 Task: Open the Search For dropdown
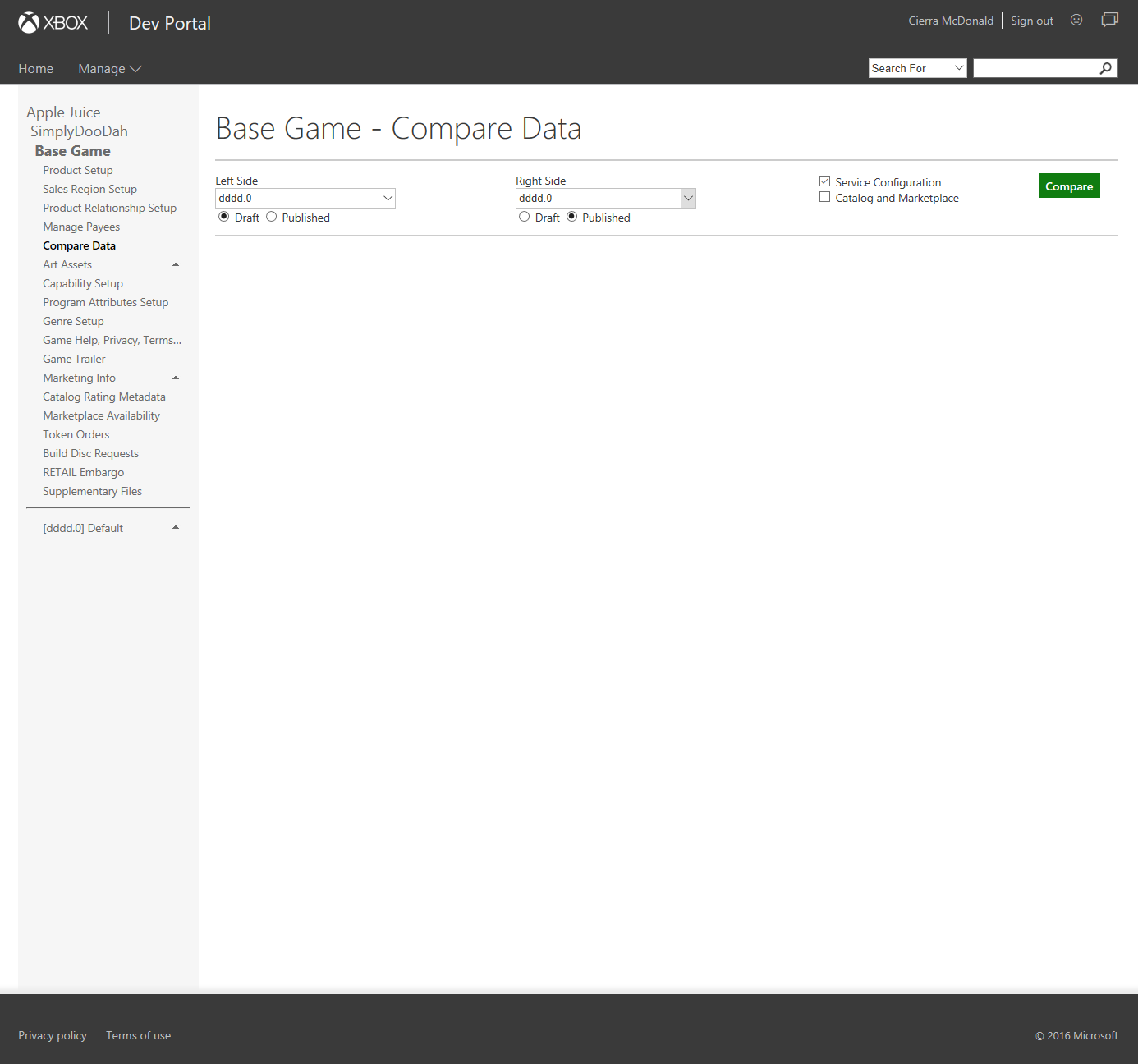click(x=918, y=68)
